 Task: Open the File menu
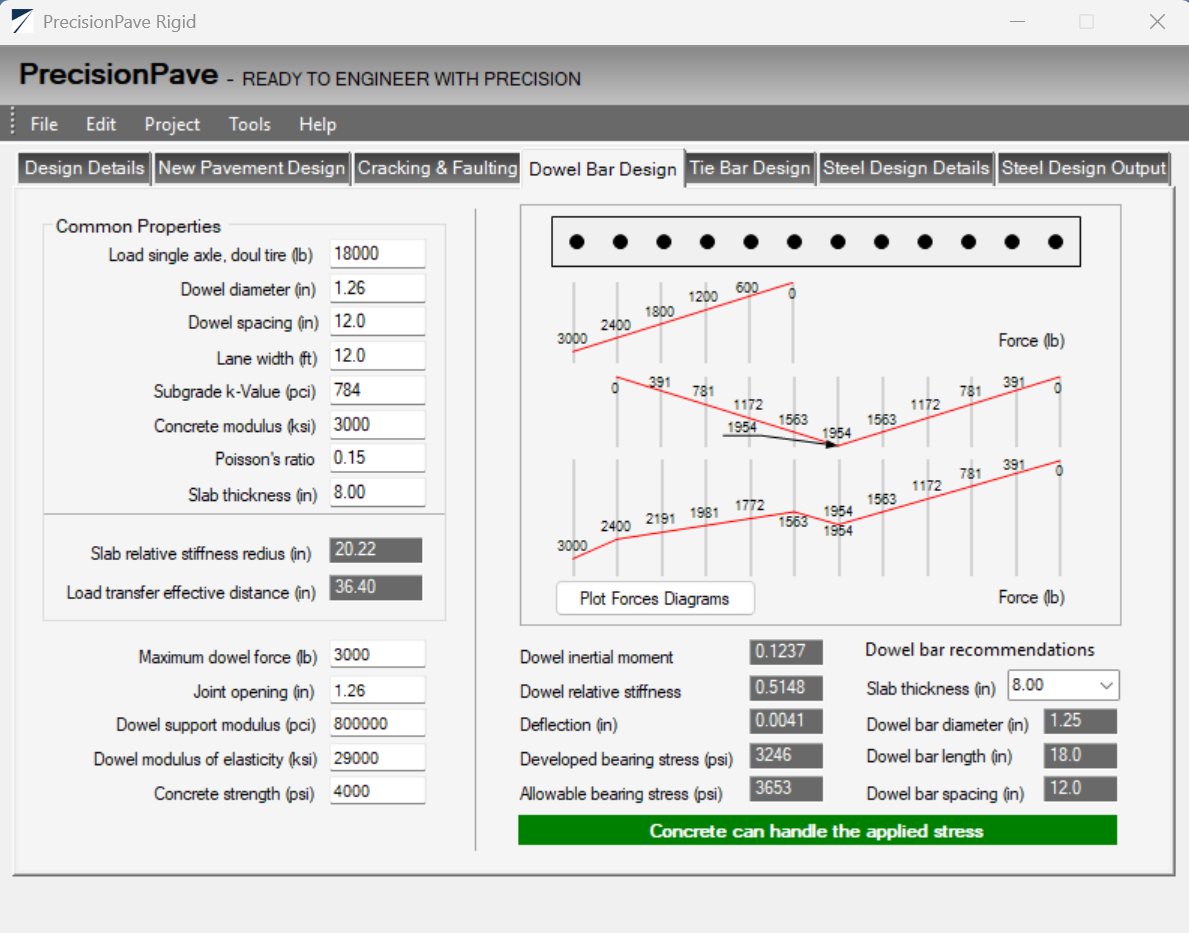[x=44, y=124]
